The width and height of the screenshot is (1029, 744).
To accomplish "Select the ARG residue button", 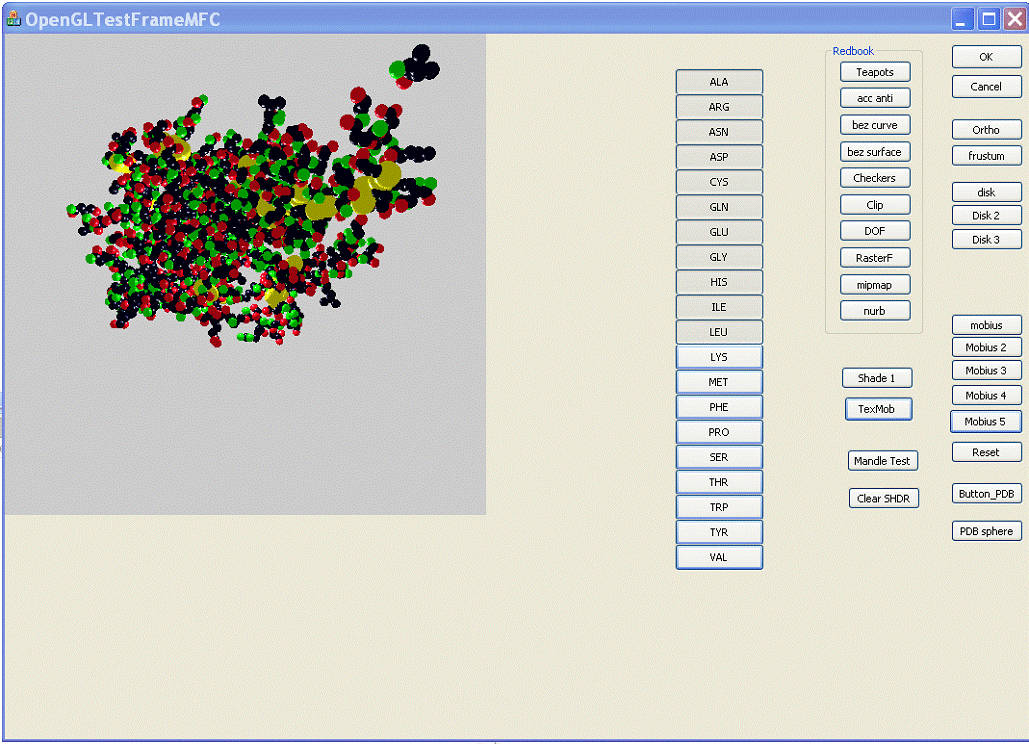I will pyautogui.click(x=719, y=107).
